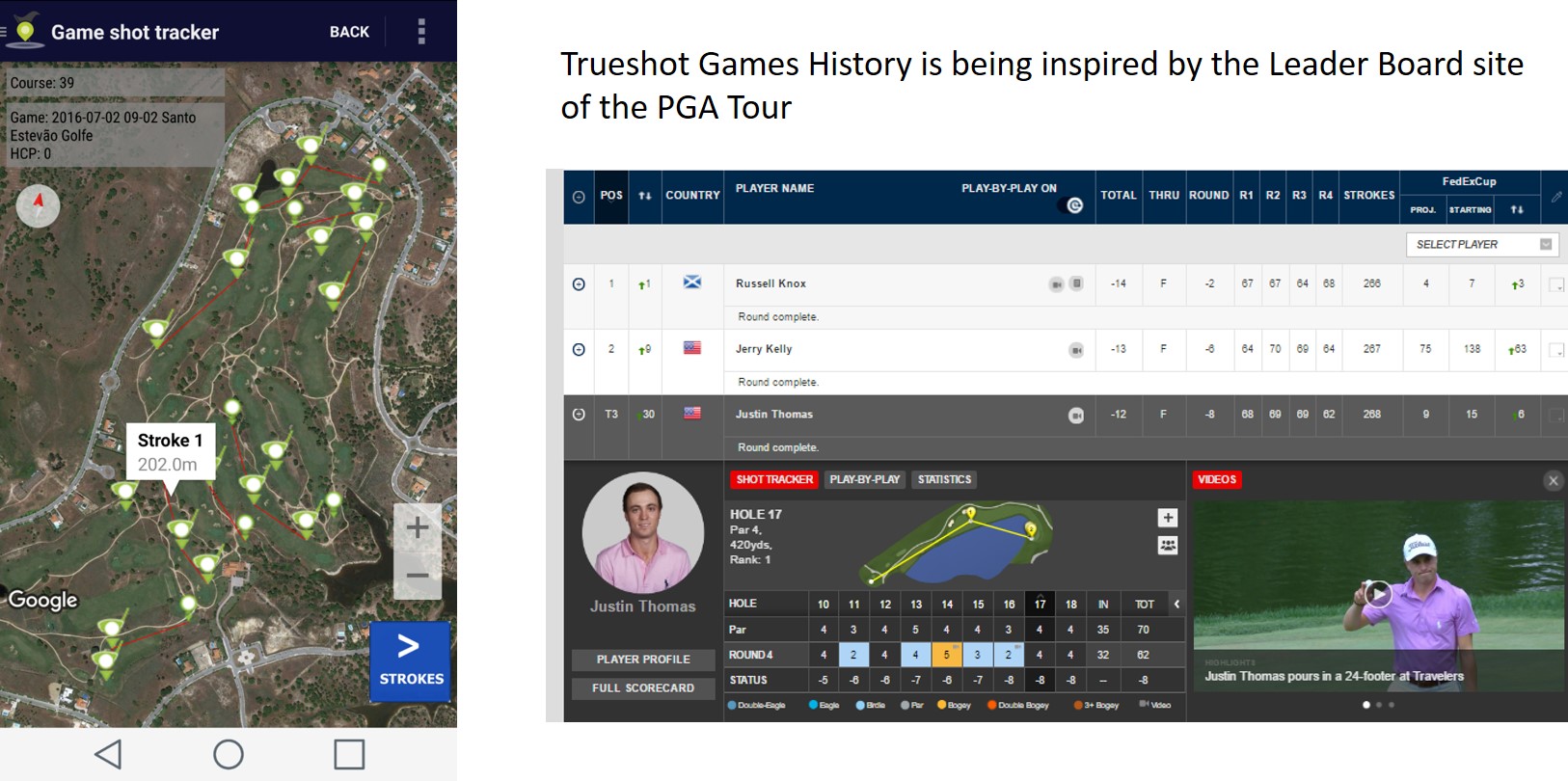Click the video camera icon in Jerry Kelly row
Viewport: 1568px width, 781px height.
click(1076, 350)
